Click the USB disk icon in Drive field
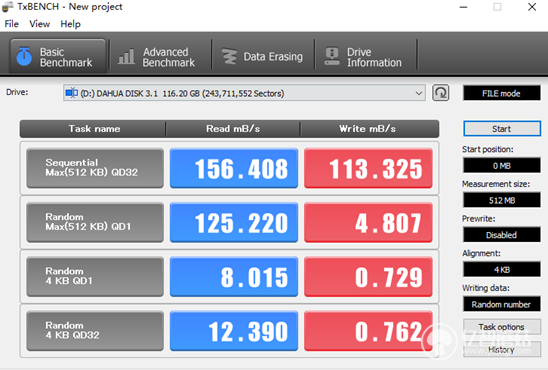 tap(72, 93)
